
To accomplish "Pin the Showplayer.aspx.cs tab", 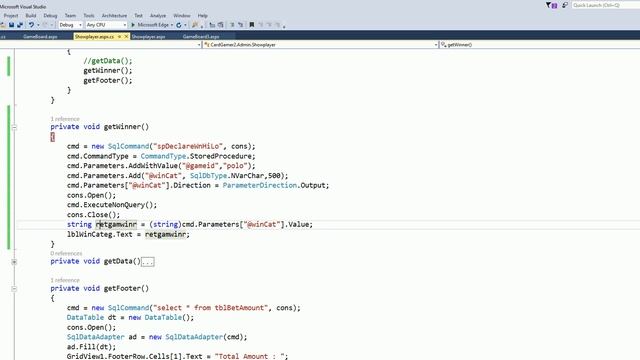I will click(120, 37).
